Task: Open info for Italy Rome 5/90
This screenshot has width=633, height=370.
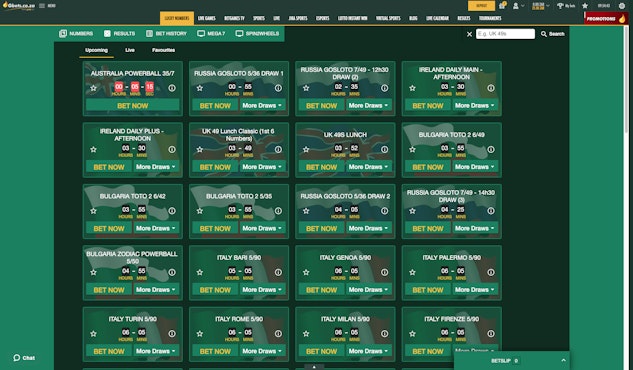Action: [278, 334]
